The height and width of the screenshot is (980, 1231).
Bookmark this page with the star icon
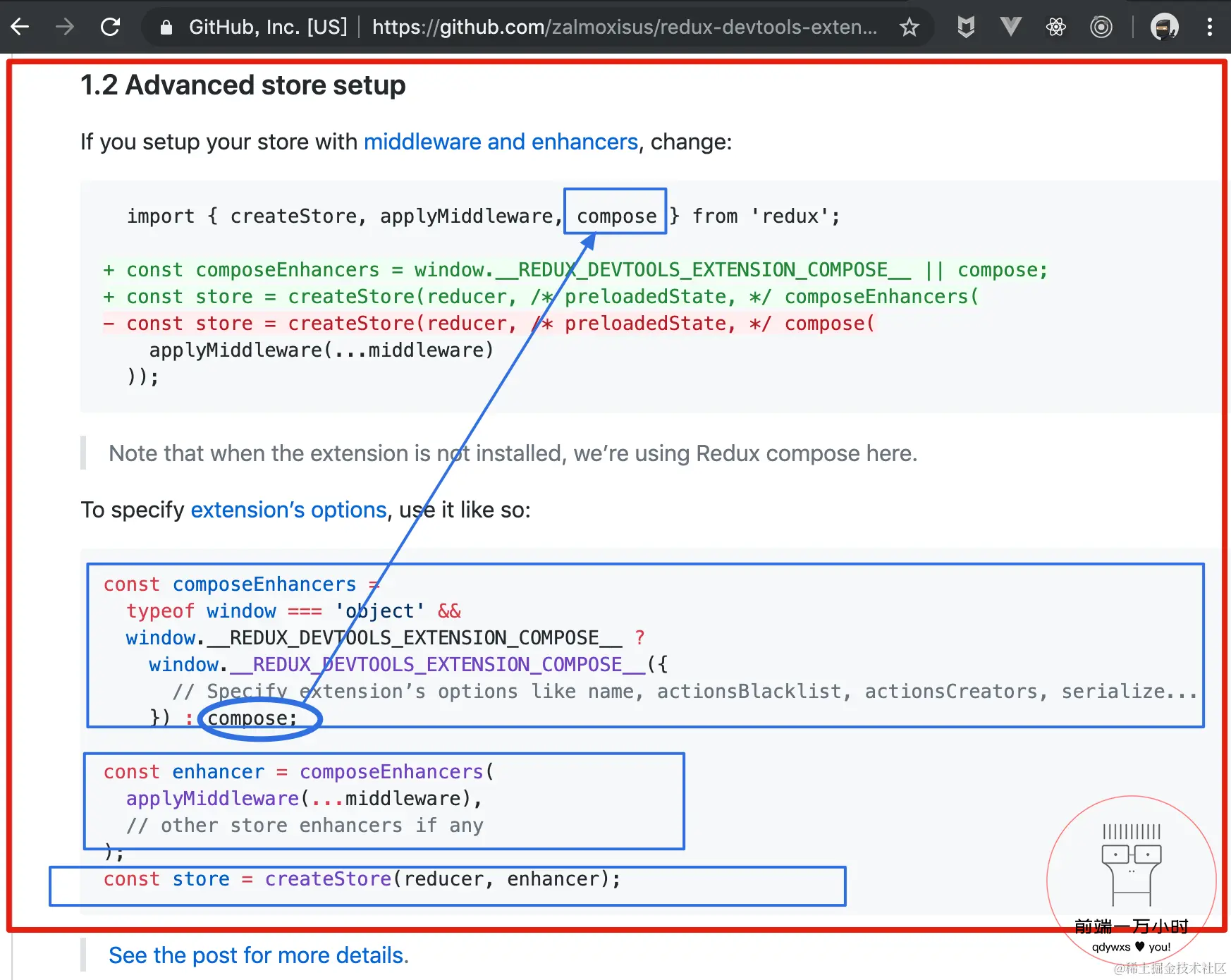click(x=910, y=27)
